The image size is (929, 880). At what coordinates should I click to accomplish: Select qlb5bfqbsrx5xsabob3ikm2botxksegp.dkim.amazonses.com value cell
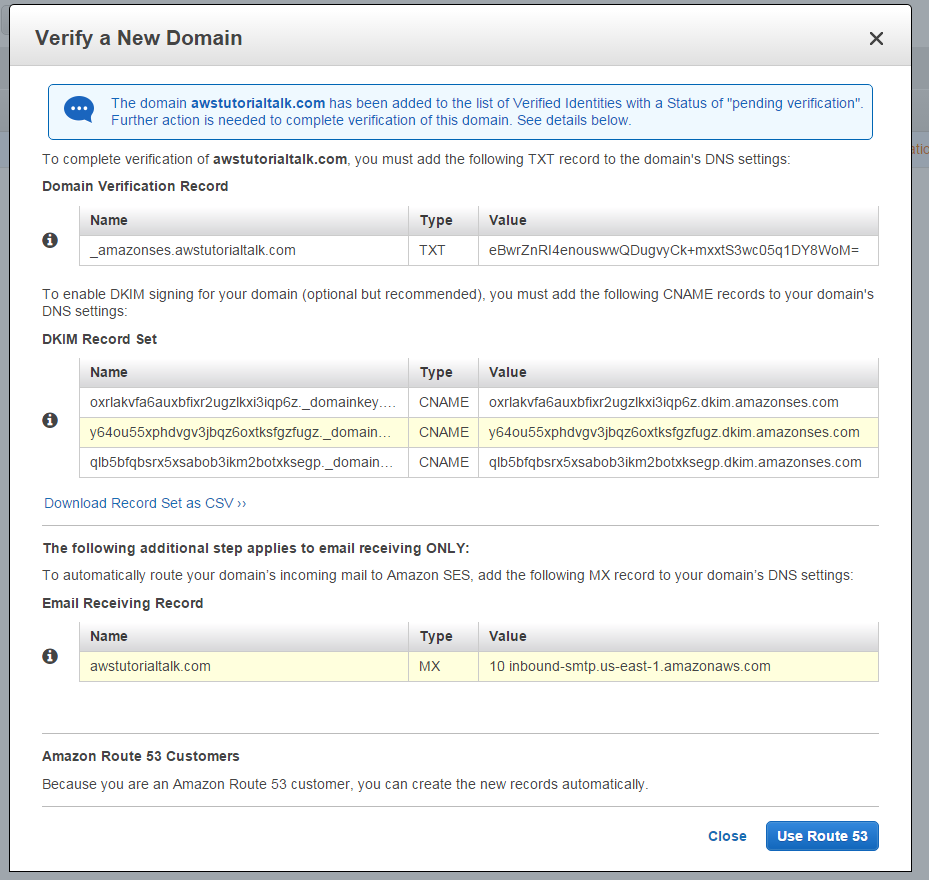click(x=678, y=462)
